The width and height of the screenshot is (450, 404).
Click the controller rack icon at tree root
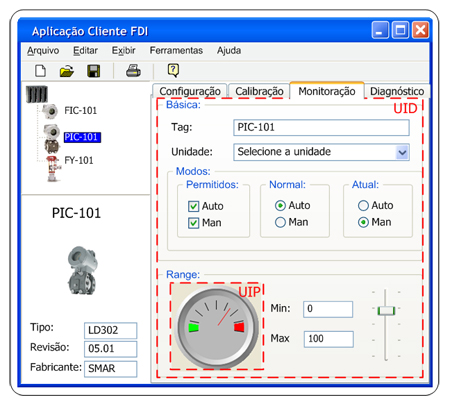[x=37, y=94]
